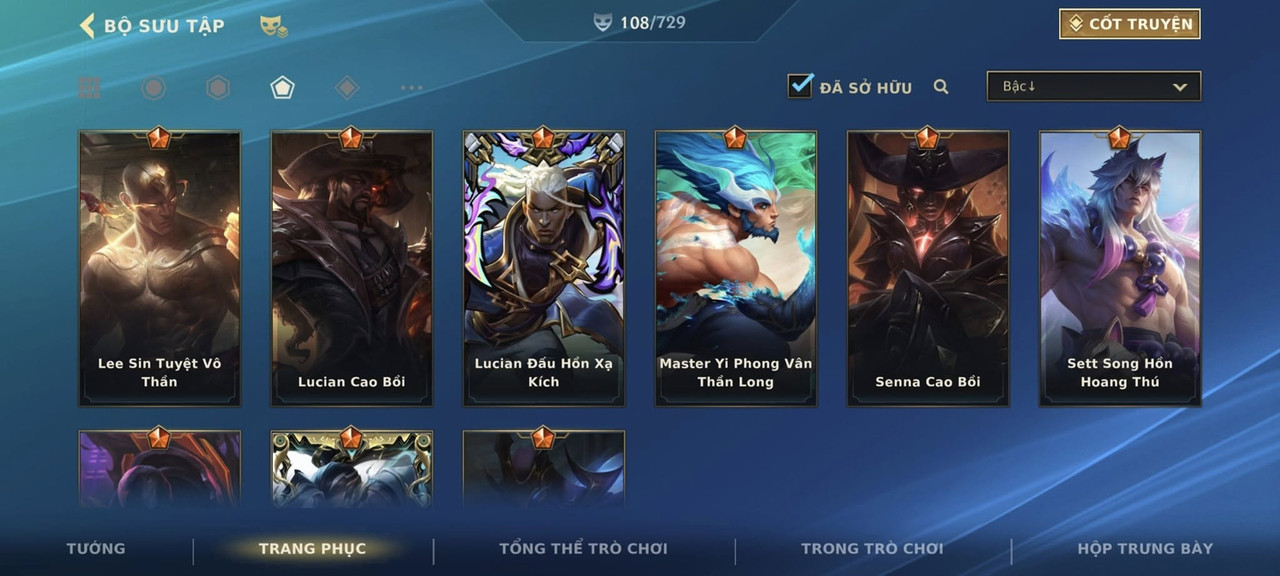1280x576 pixels.
Task: Select the Lee Sin Tuyệt Vô Thần skin
Action: click(x=160, y=268)
